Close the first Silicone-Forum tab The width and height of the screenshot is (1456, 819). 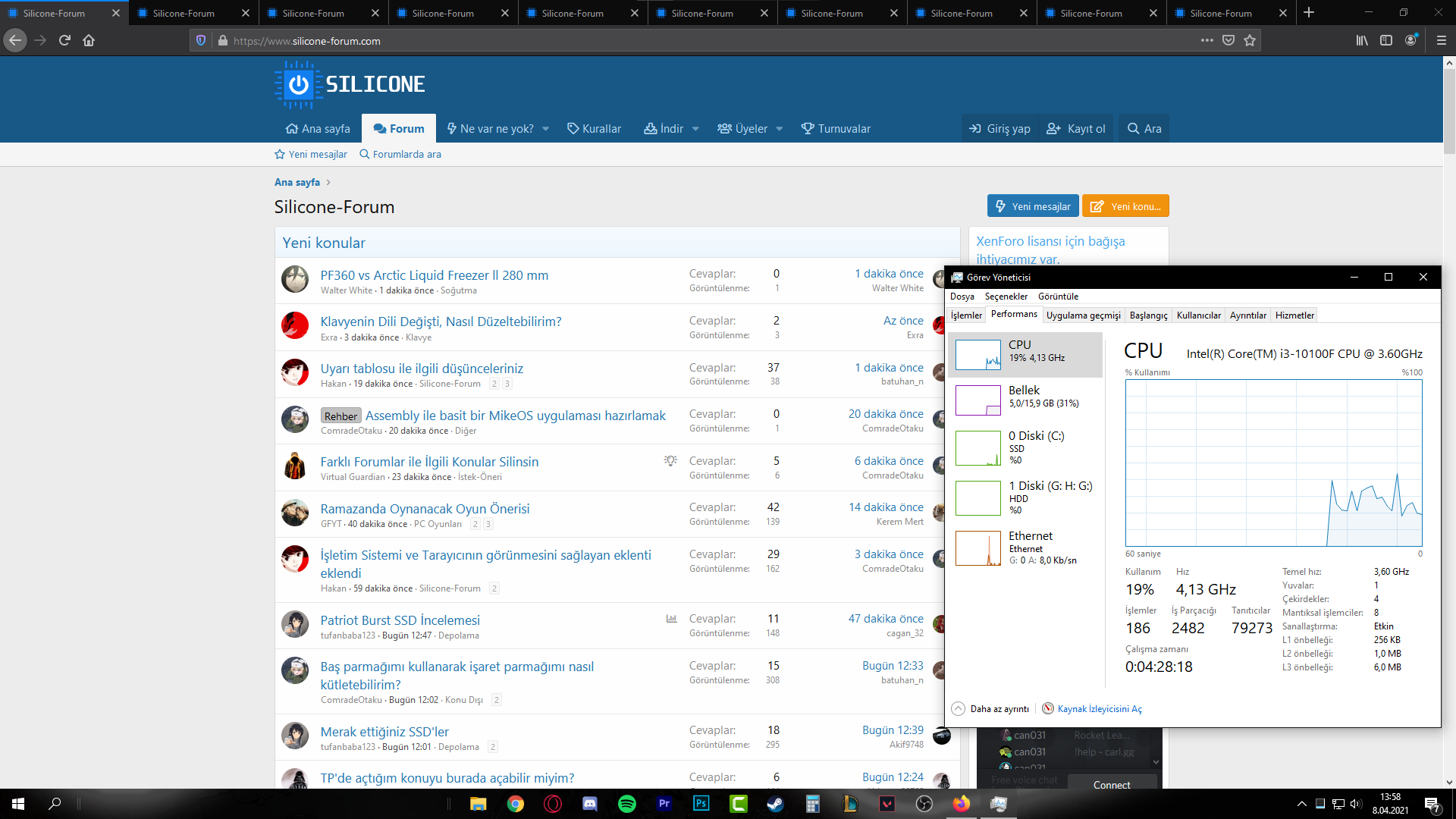click(115, 13)
